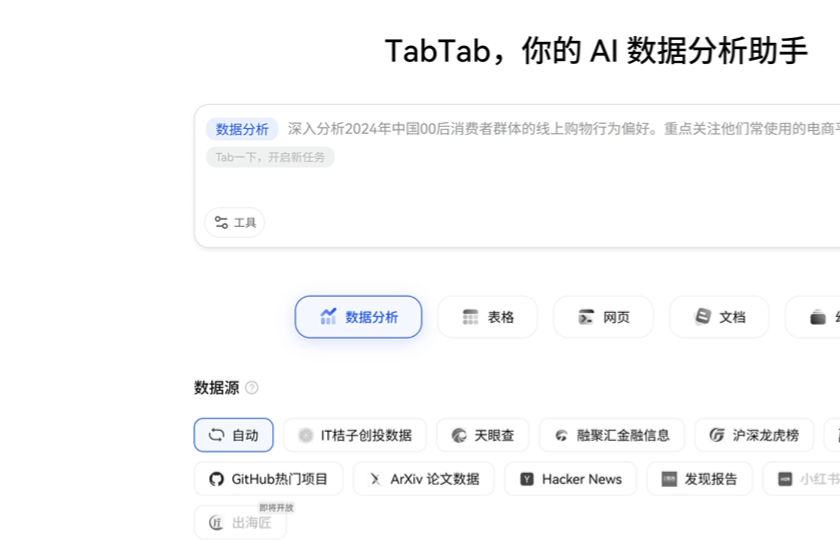Viewport: 840px width, 540px height.
Task: Click the Hacker News Y icon
Action: [527, 479]
